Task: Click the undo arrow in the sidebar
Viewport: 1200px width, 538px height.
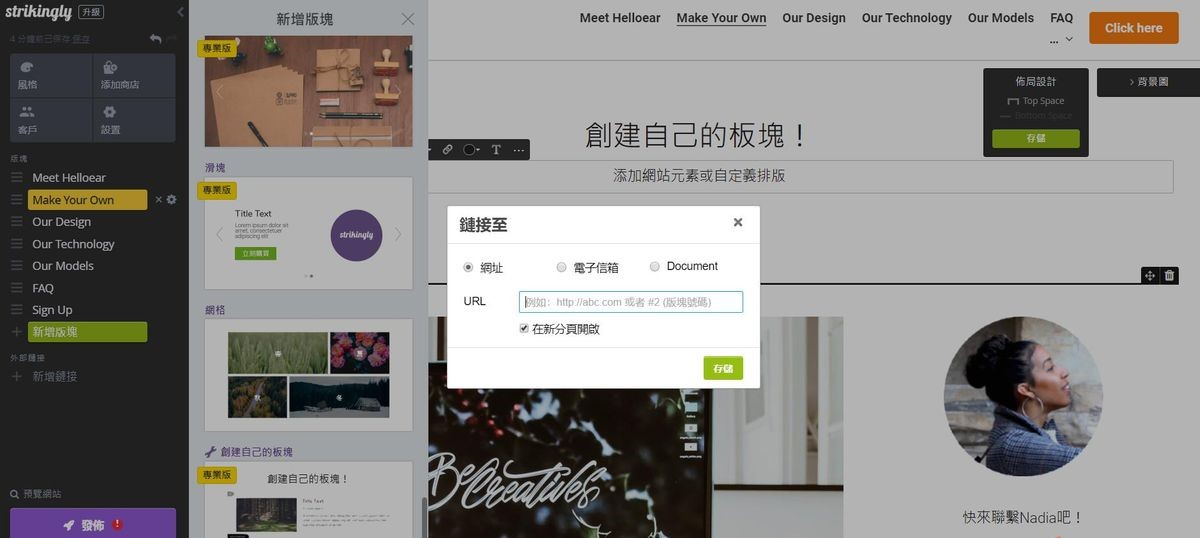Action: click(155, 39)
